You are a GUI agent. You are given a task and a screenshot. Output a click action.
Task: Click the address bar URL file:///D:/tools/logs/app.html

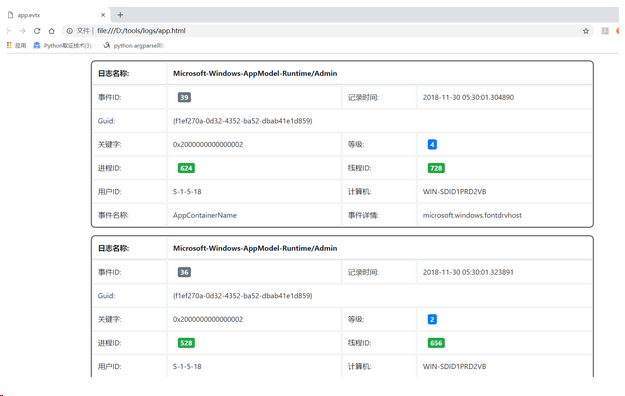[x=141, y=31]
